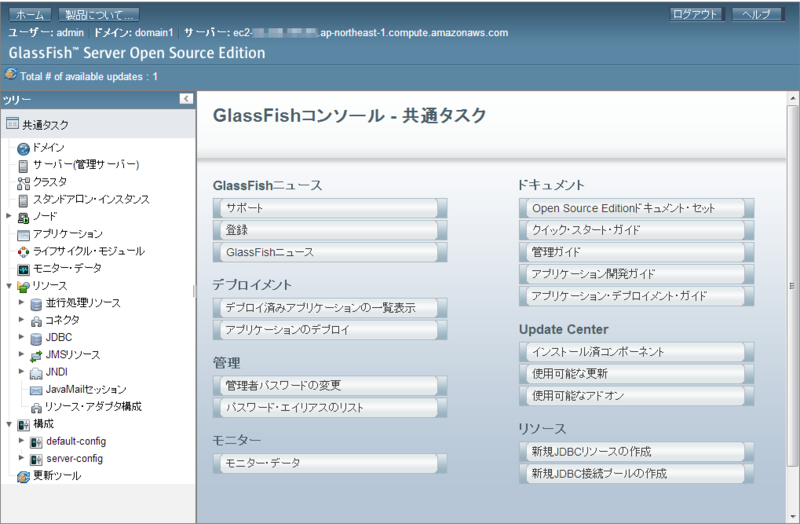
Task: Click the Connectors icon (コネクタ)
Action: click(36, 322)
